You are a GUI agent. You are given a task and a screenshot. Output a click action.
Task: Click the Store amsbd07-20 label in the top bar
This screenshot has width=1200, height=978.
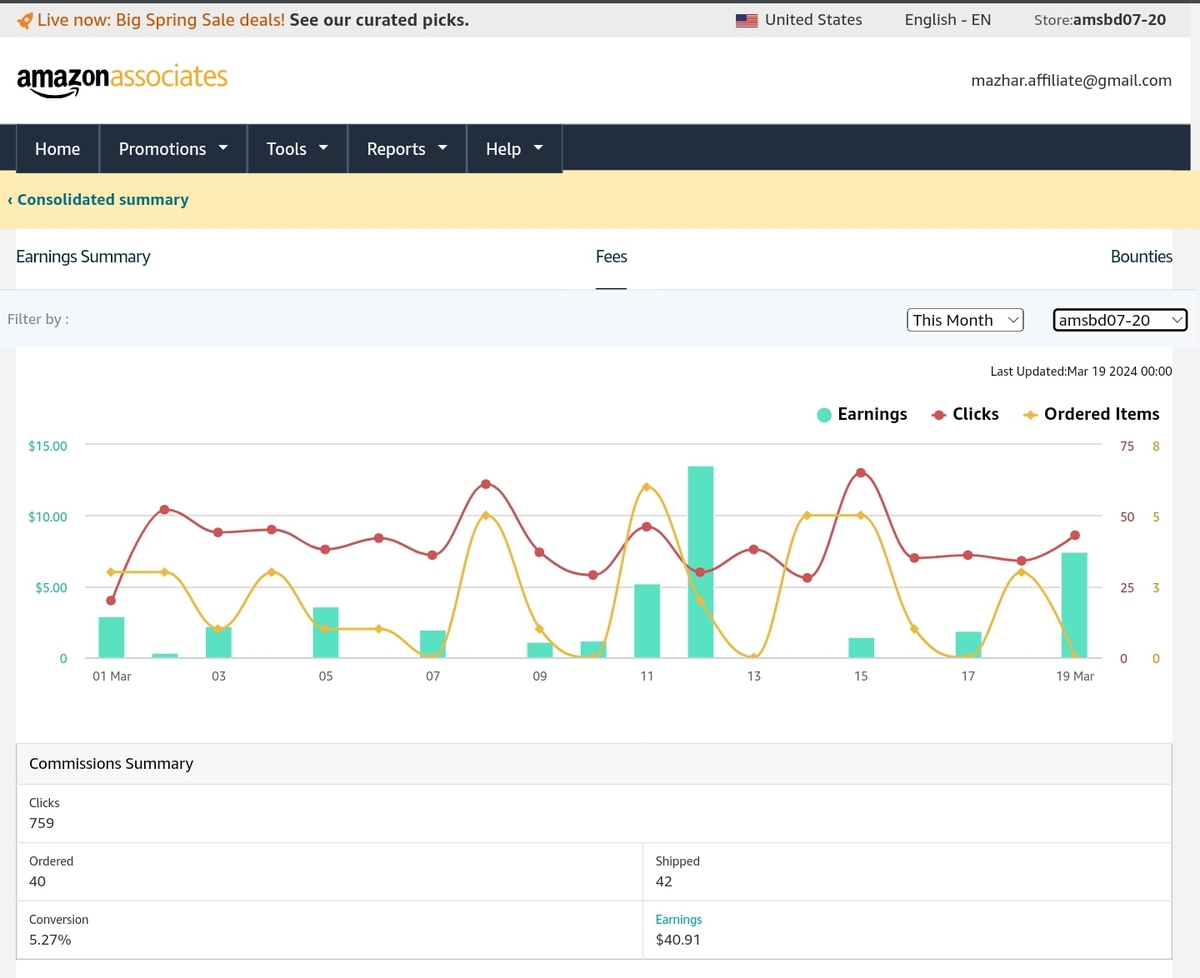coord(1100,20)
